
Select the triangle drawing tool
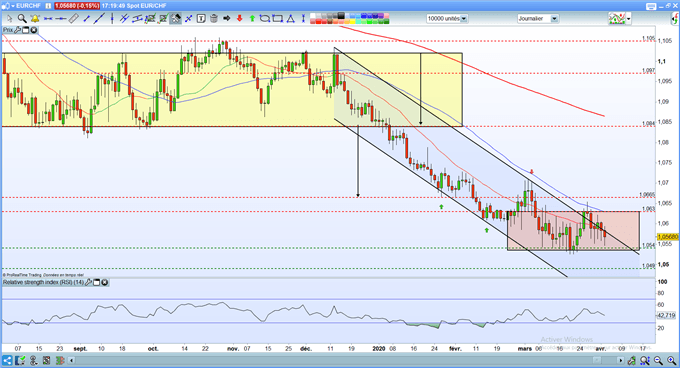pyautogui.click(x=290, y=18)
